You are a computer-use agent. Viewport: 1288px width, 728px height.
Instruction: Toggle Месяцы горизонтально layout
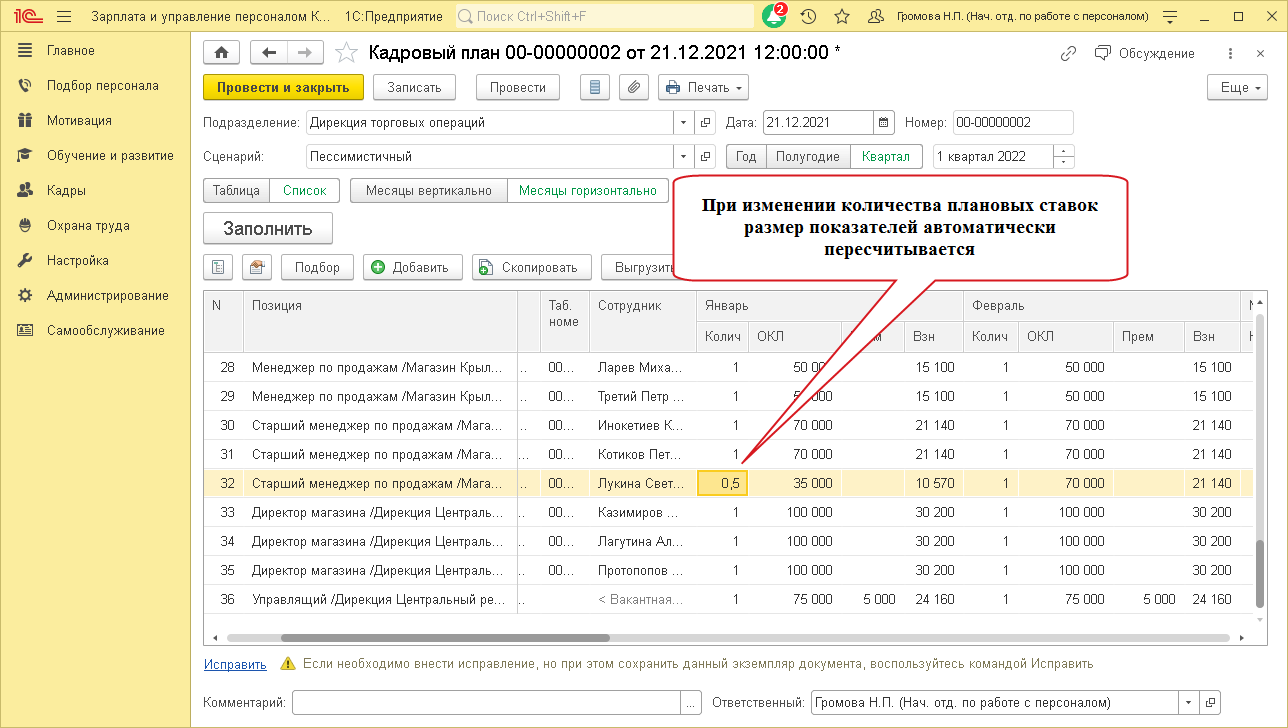[x=588, y=190]
